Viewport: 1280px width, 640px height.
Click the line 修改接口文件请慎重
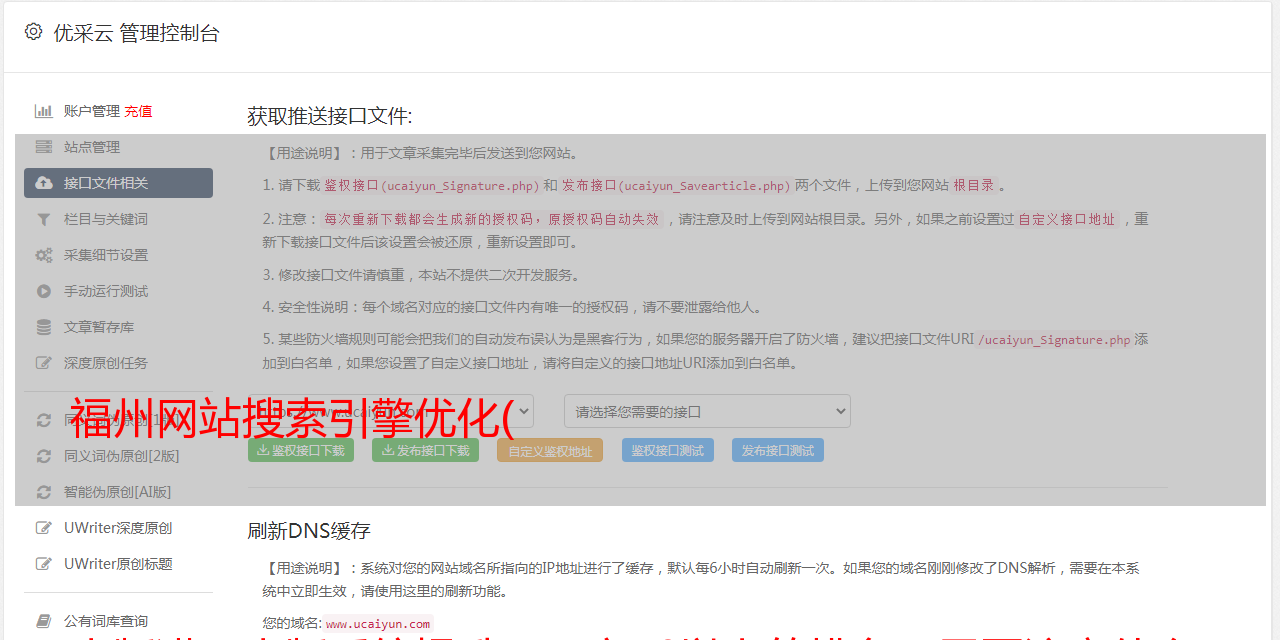point(421,275)
